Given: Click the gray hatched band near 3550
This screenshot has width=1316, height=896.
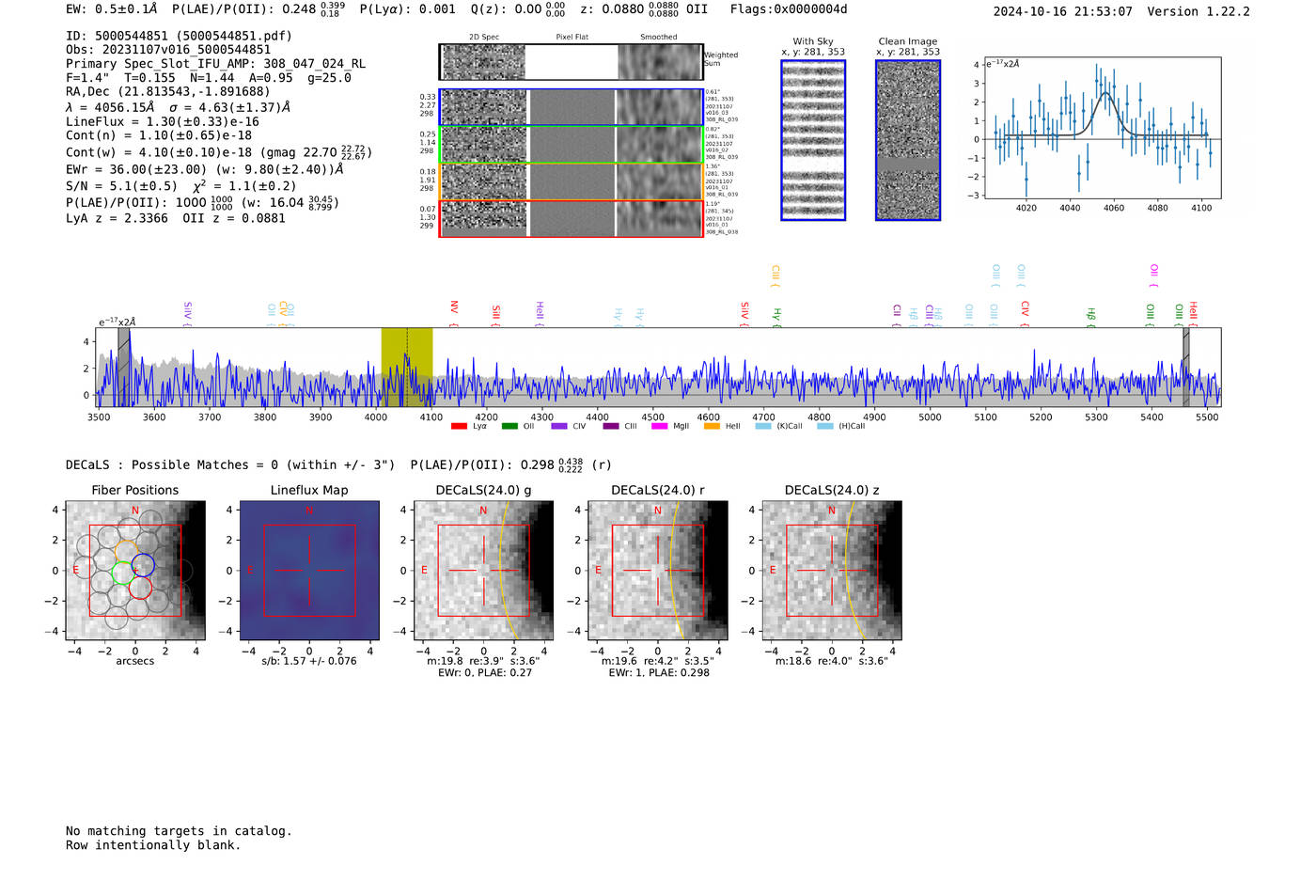Looking at the screenshot, I should tap(124, 368).
